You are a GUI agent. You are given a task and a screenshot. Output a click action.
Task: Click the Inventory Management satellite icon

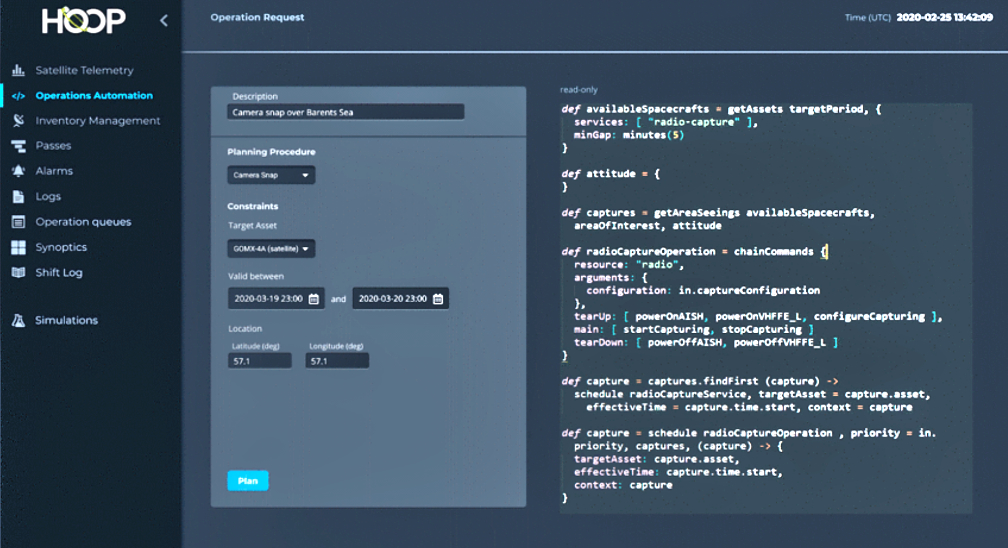click(17, 121)
